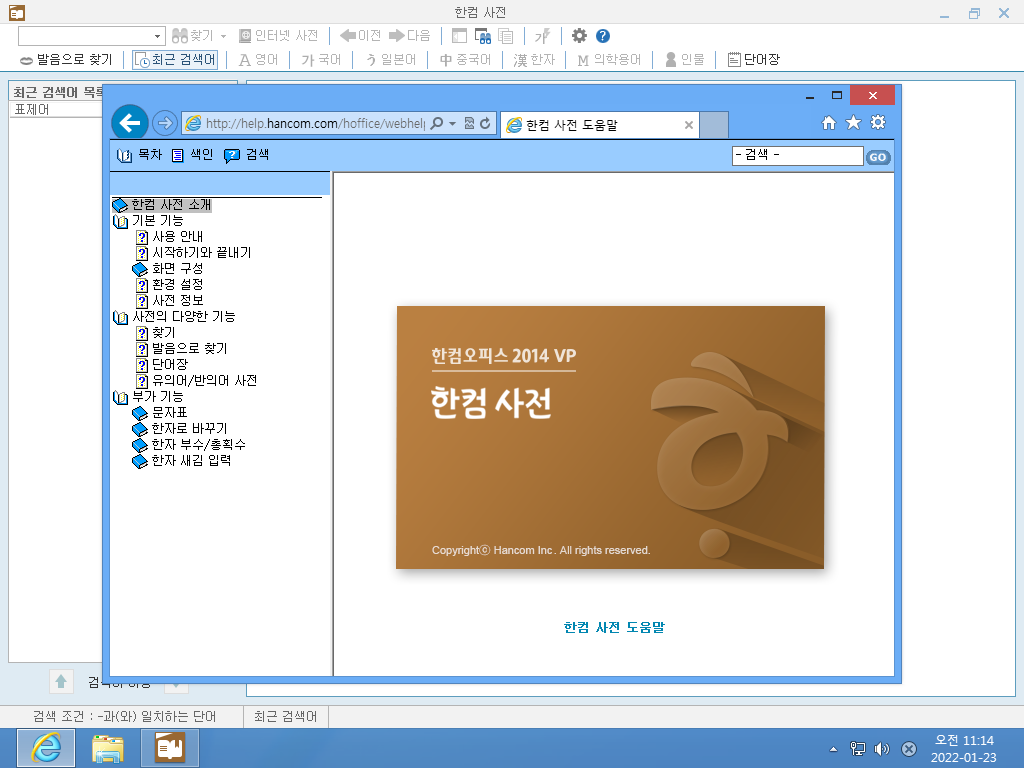The image size is (1024, 768).
Task: Open a new browser tab
Action: pyautogui.click(x=714, y=125)
